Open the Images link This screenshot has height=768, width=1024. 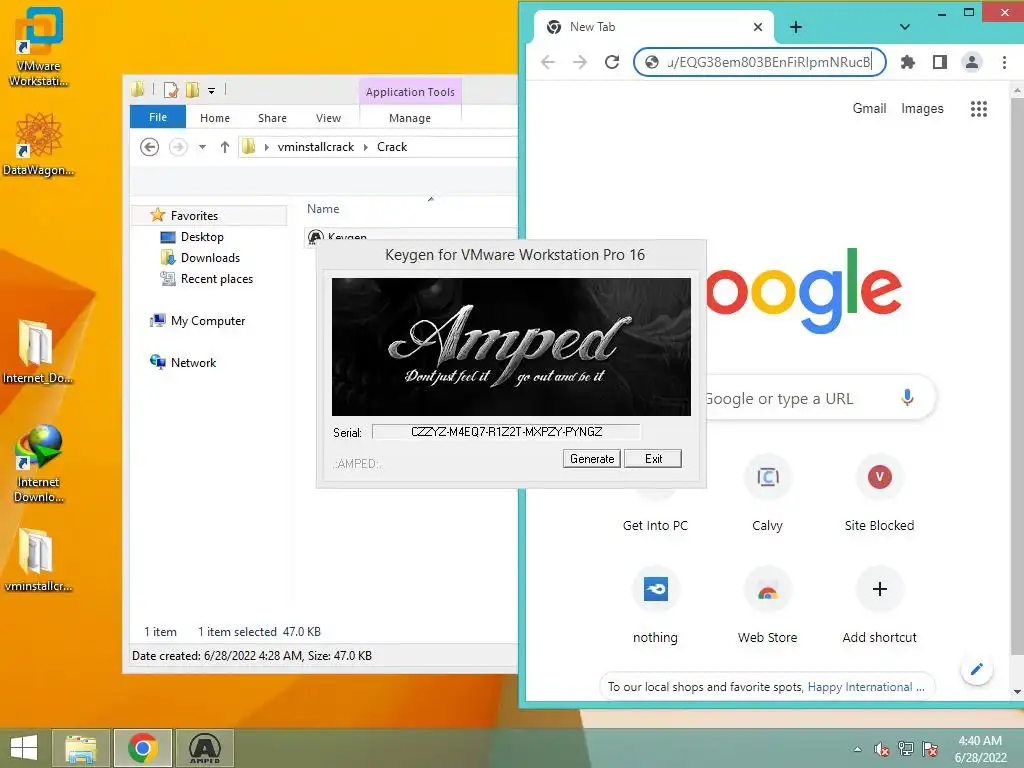(922, 108)
